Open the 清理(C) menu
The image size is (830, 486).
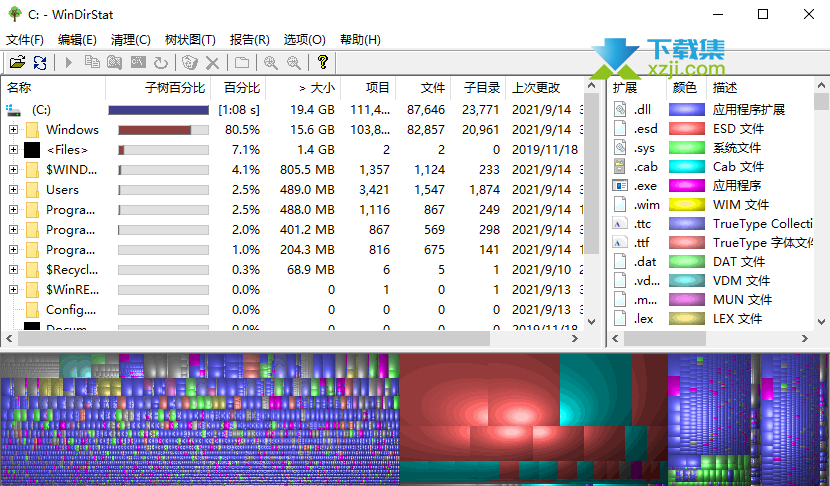tap(131, 40)
